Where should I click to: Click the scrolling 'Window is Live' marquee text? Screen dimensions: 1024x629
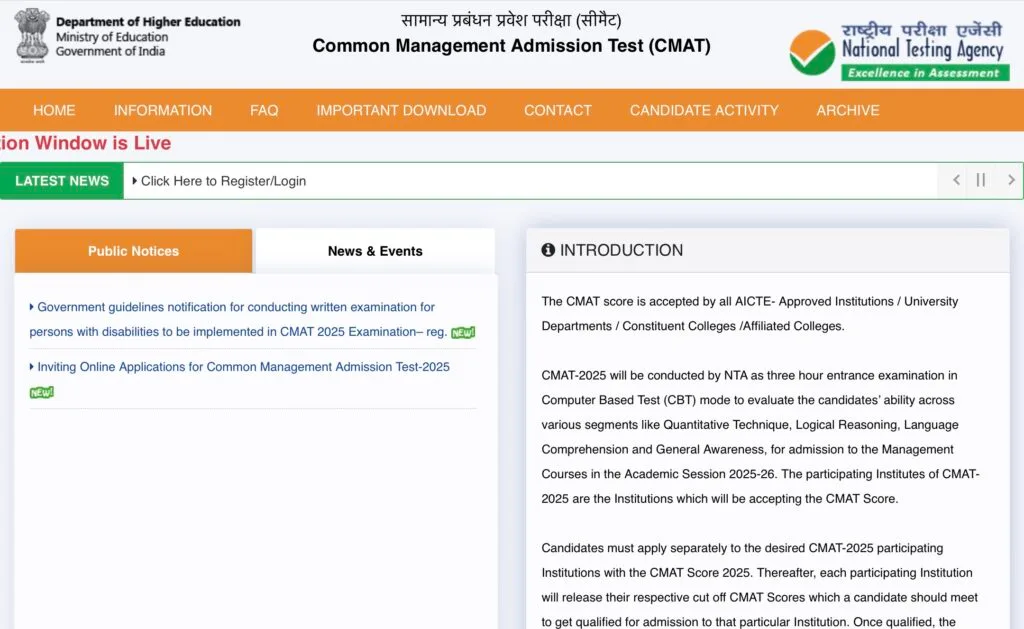tap(86, 143)
